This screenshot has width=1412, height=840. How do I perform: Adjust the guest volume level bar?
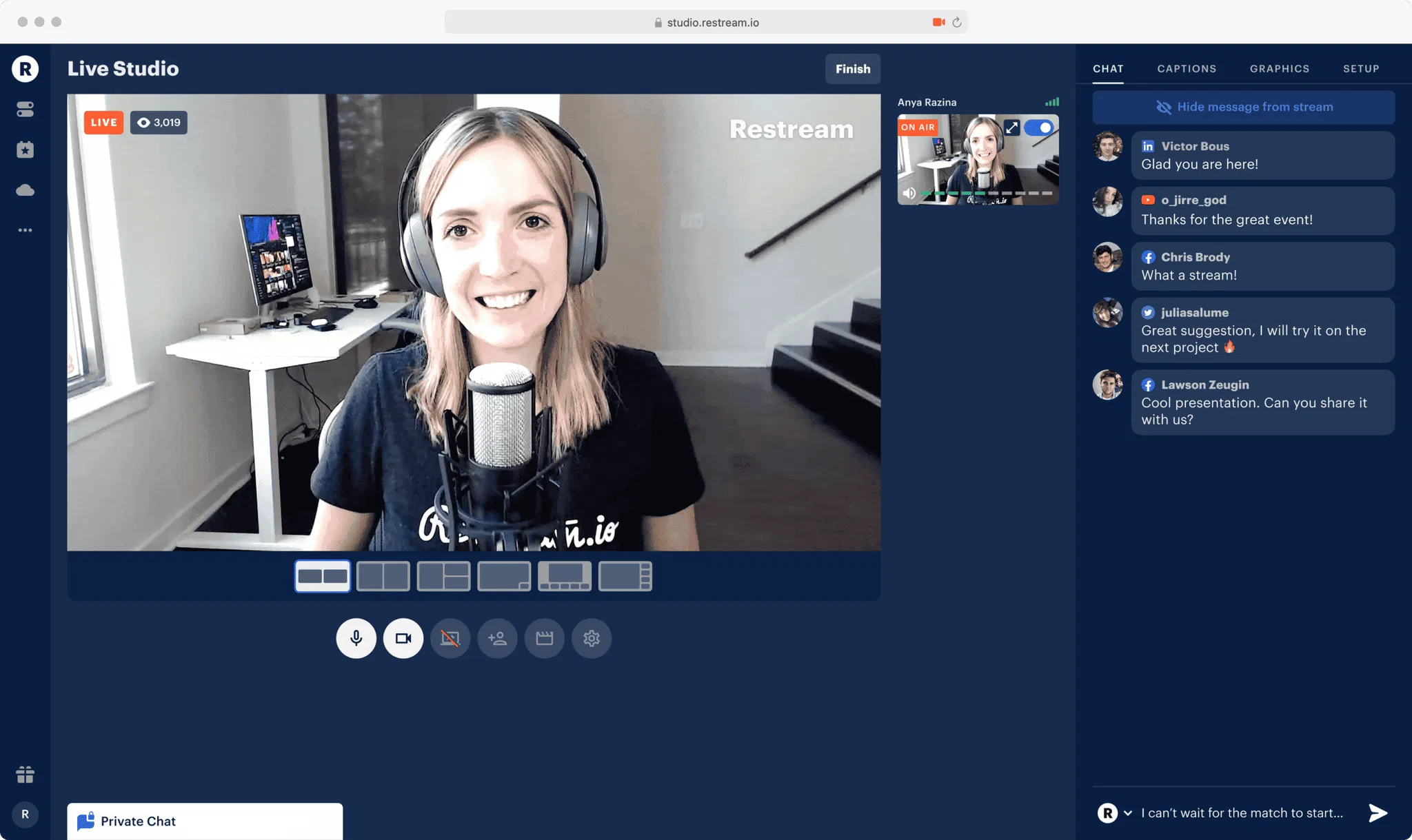click(x=986, y=193)
